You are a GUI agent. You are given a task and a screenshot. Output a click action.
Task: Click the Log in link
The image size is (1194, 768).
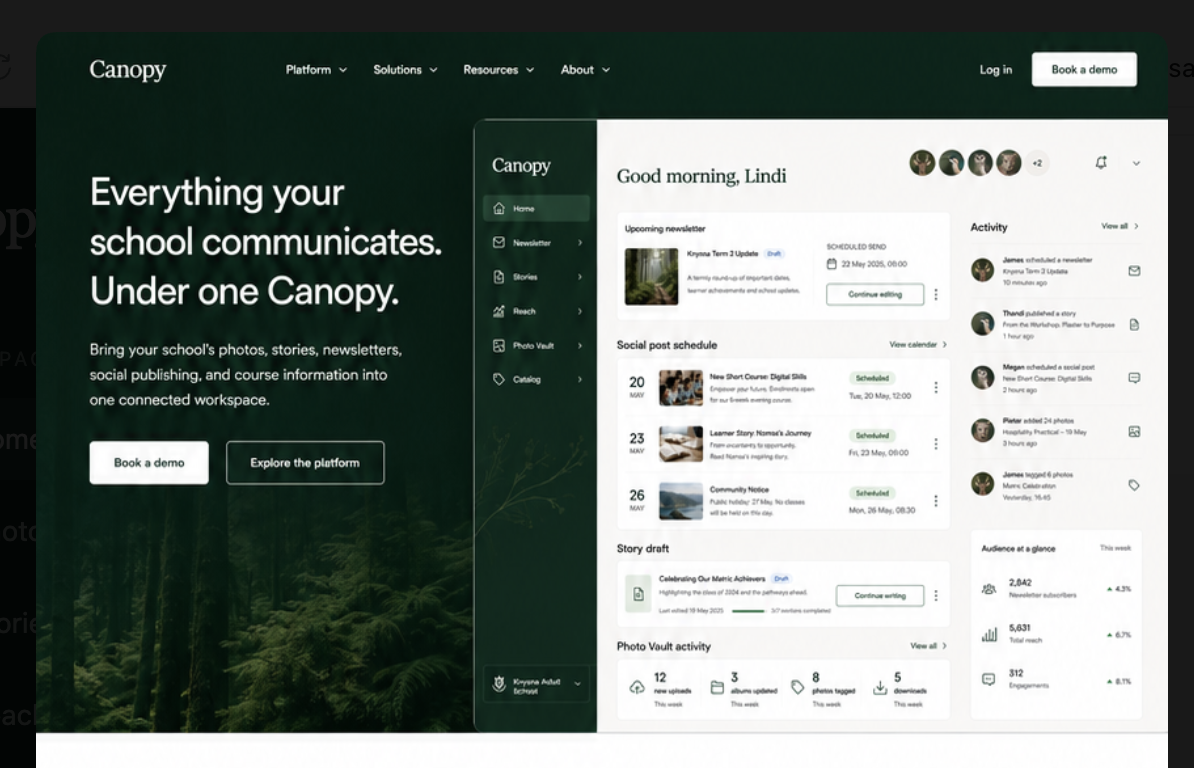(996, 70)
